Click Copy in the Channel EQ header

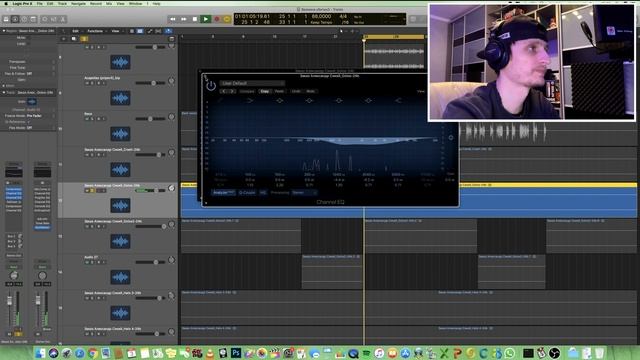point(264,91)
